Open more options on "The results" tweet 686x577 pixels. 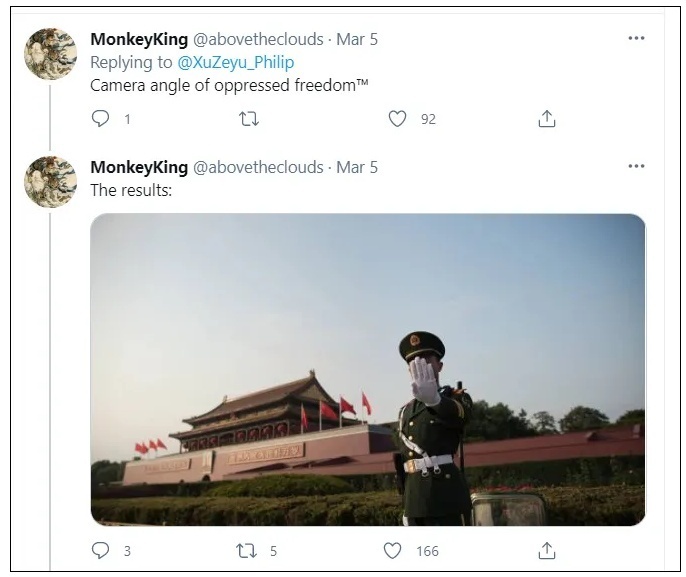(636, 166)
